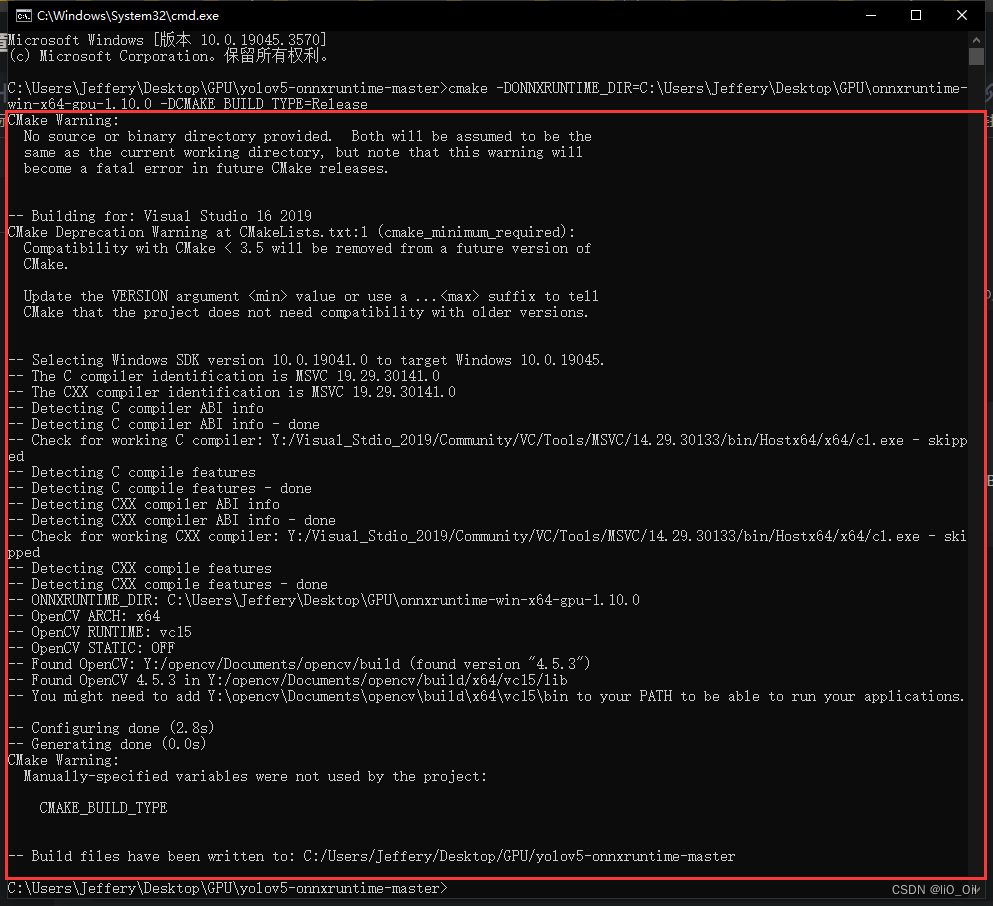Click the command prompt input line at the bottom
993x906 pixels.
pyautogui.click(x=225, y=887)
